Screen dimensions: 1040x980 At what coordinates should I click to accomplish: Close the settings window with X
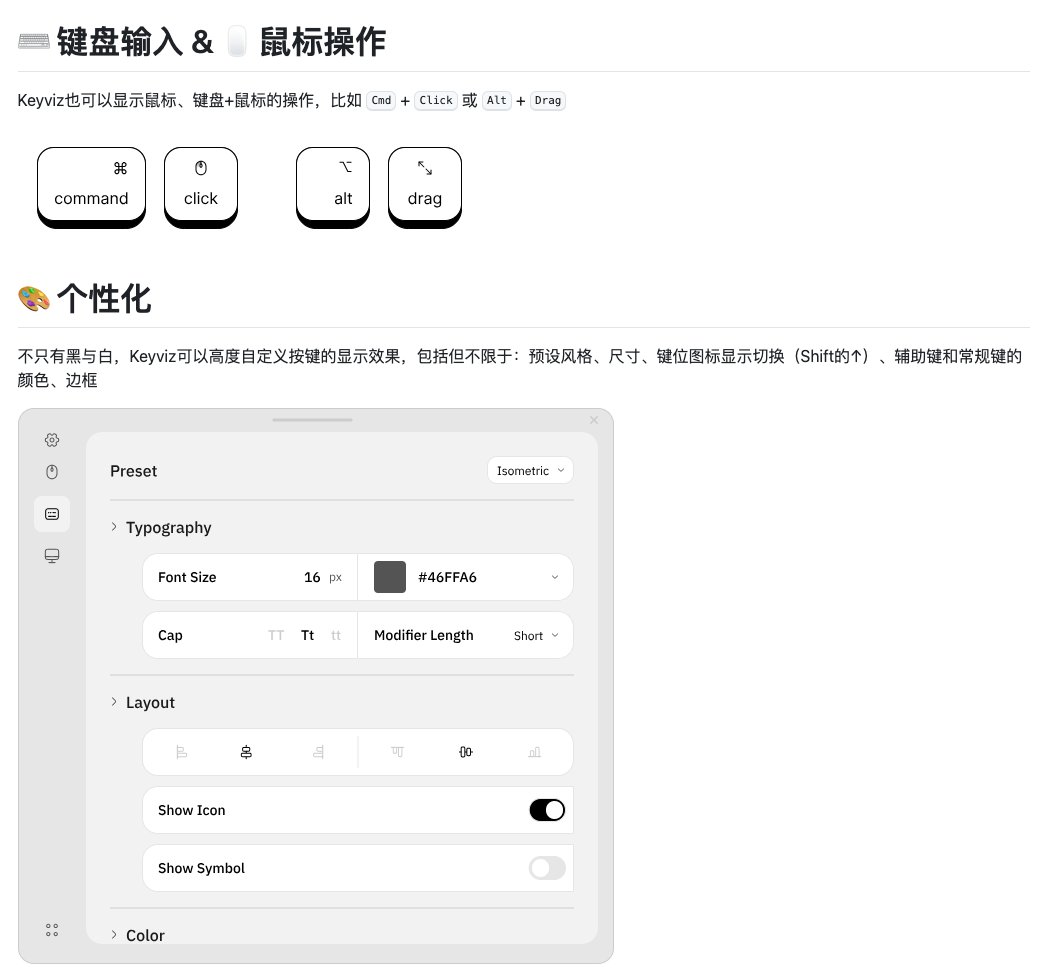point(594,420)
